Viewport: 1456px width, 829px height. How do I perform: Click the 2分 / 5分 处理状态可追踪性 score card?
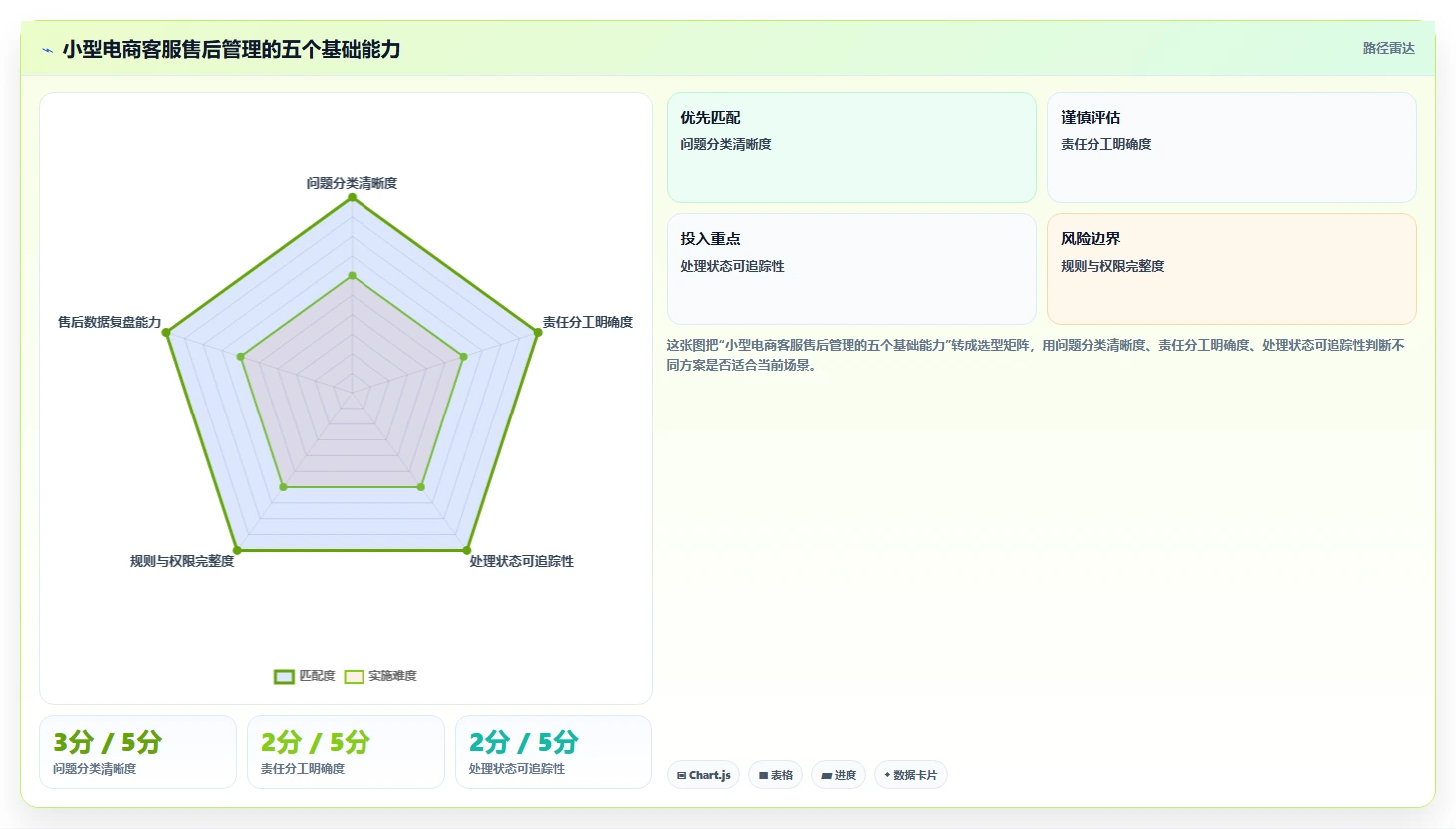pos(554,752)
